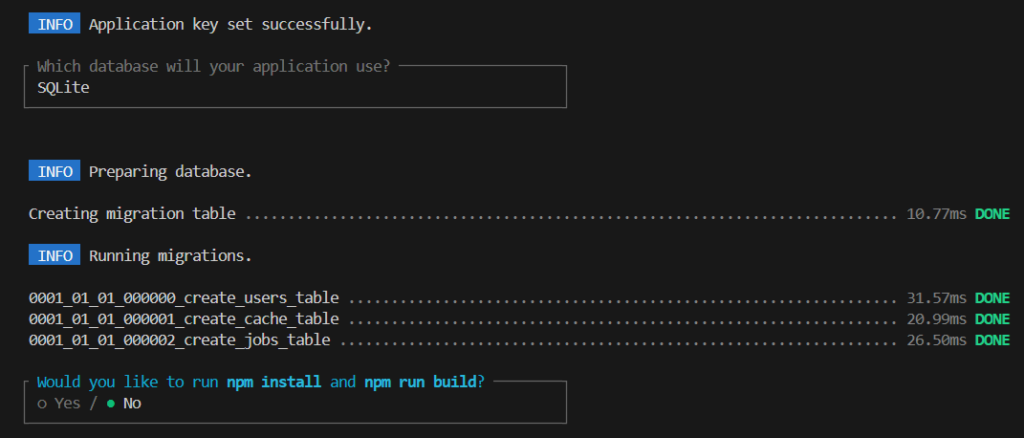Image resolution: width=1024 pixels, height=438 pixels.
Task: Click DONE status for create_users_table migration
Action: [992, 298]
